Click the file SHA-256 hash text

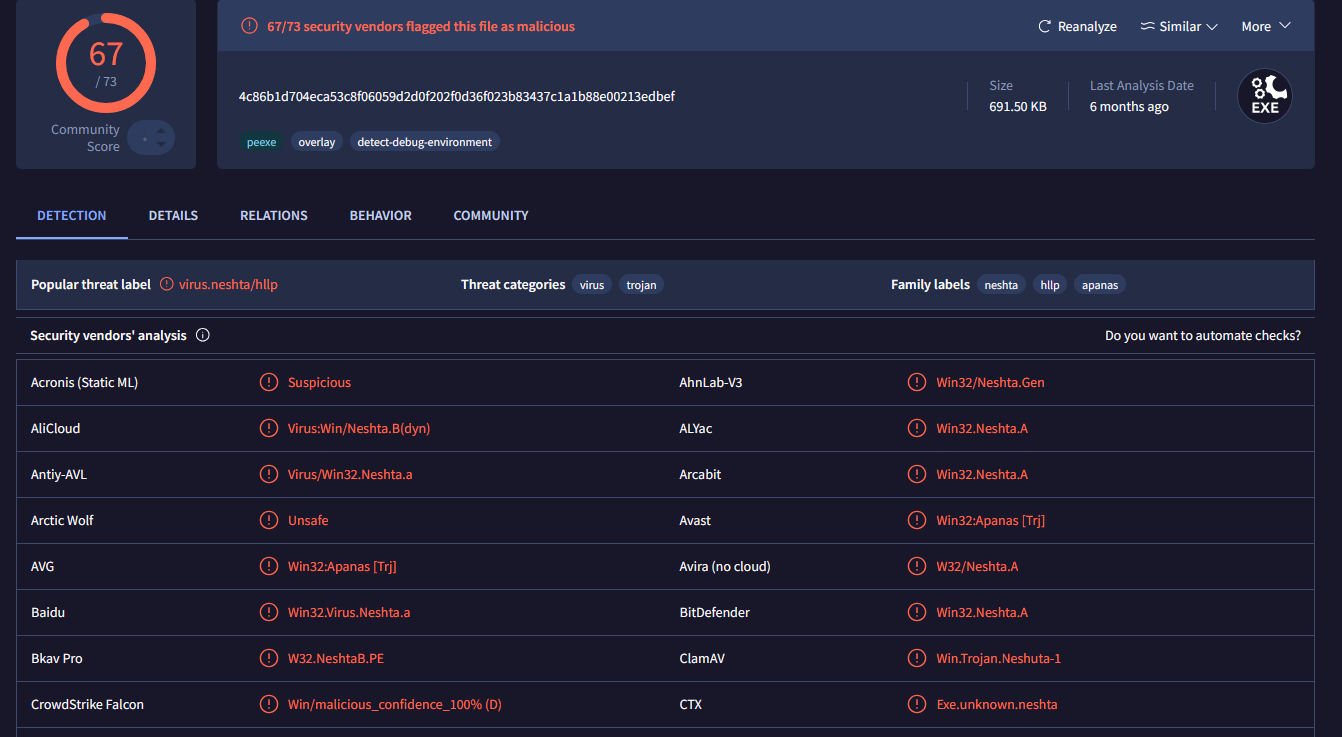coord(457,97)
